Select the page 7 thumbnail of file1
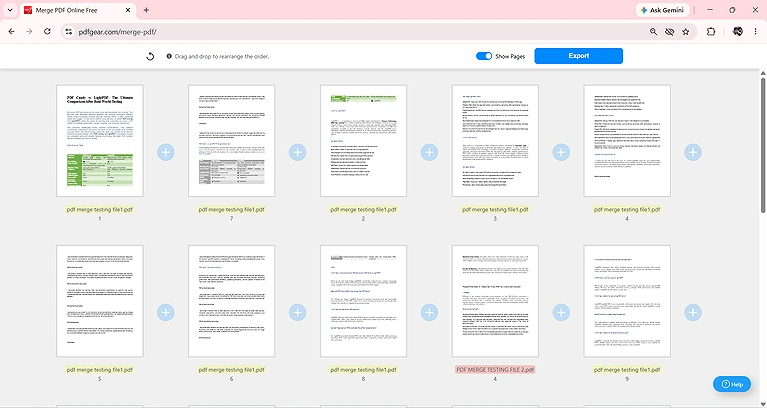Image resolution: width=767 pixels, height=408 pixels. pyautogui.click(x=231, y=141)
